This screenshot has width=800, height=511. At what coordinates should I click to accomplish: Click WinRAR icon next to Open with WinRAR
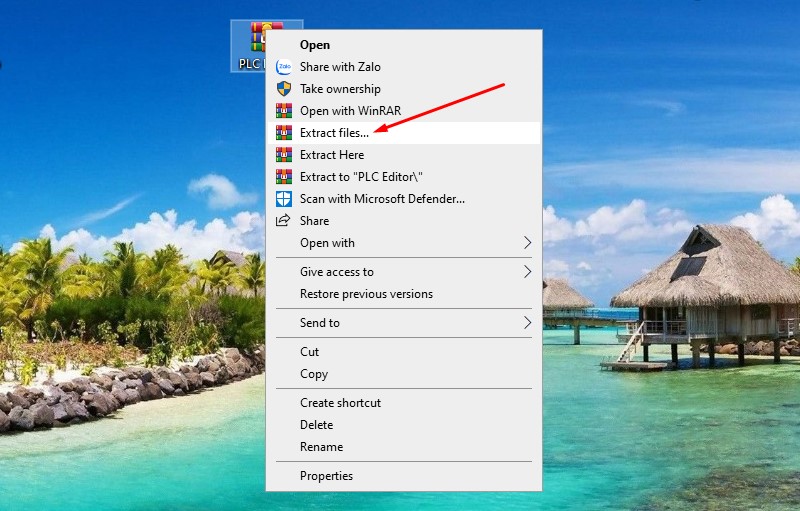tap(284, 111)
